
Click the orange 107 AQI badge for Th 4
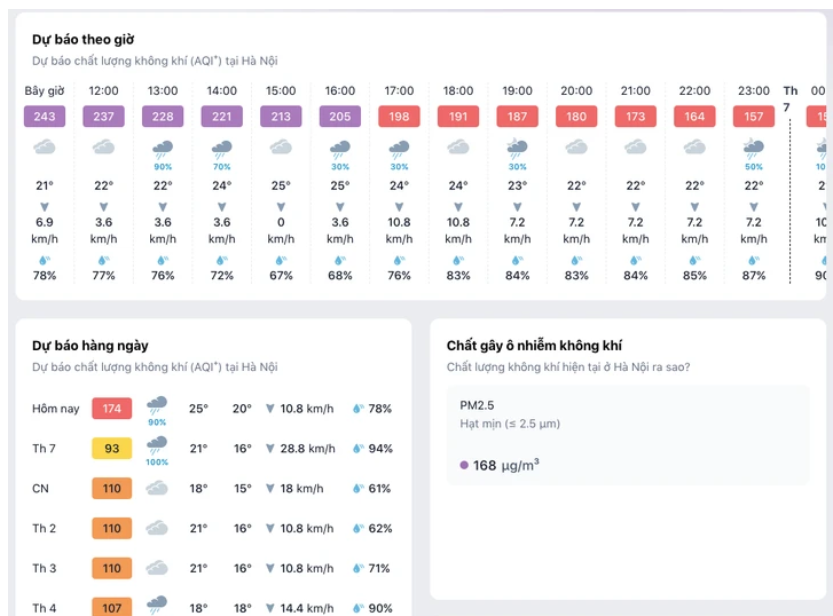[x=112, y=606]
